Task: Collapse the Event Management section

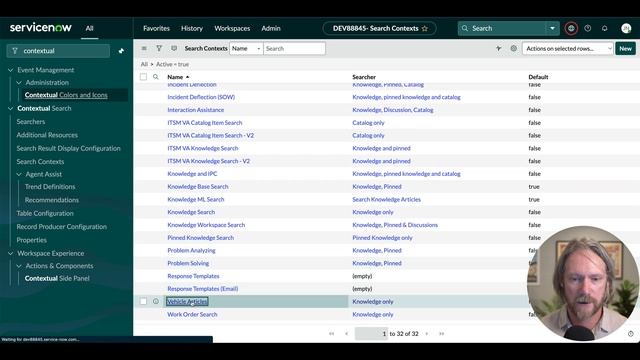Action: [11, 70]
